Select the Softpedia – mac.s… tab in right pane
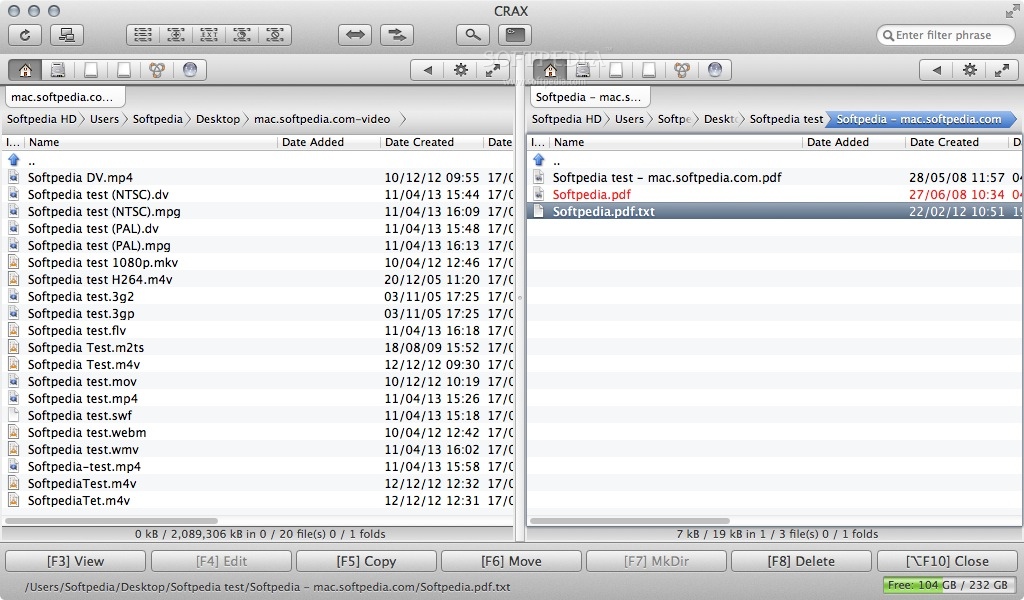Viewport: 1024px width, 600px height. pyautogui.click(x=589, y=97)
